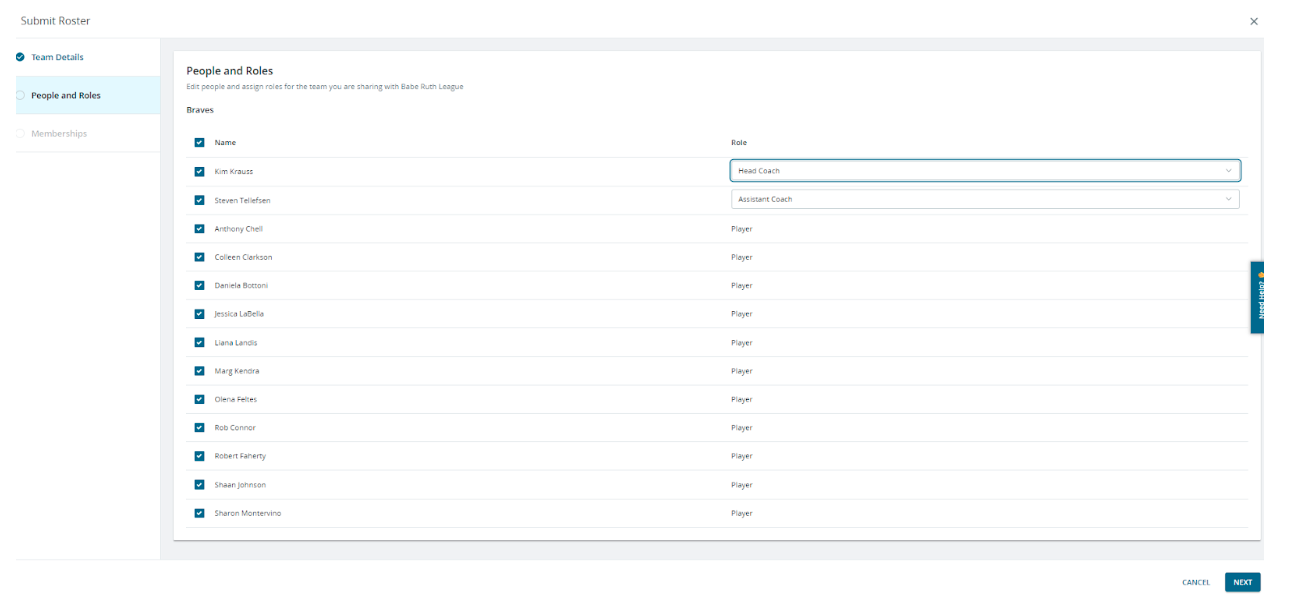Click the Liana Landis name link

point(236,343)
